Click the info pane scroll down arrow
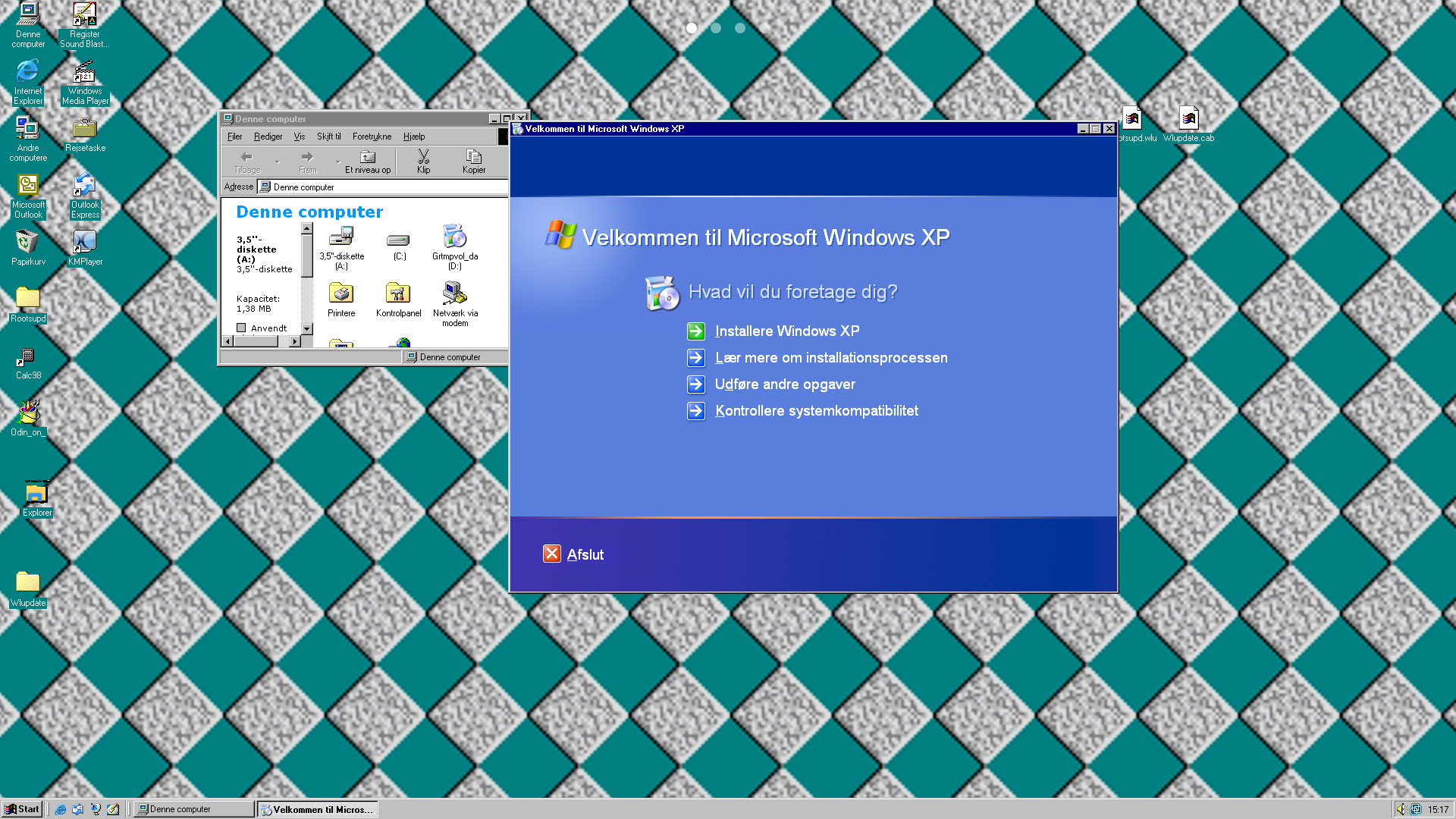This screenshot has height=819, width=1456. (307, 328)
